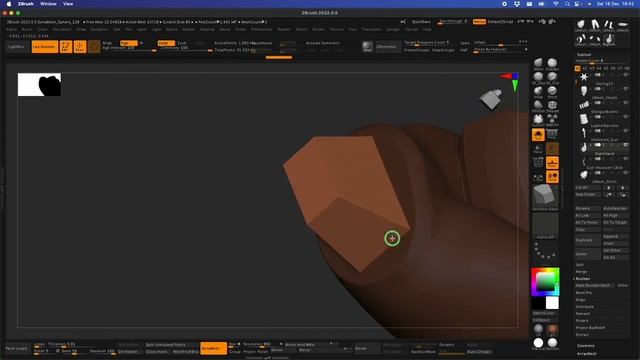This screenshot has width=640, height=360.
Task: Activate Edit mode button
Action: tap(66, 47)
